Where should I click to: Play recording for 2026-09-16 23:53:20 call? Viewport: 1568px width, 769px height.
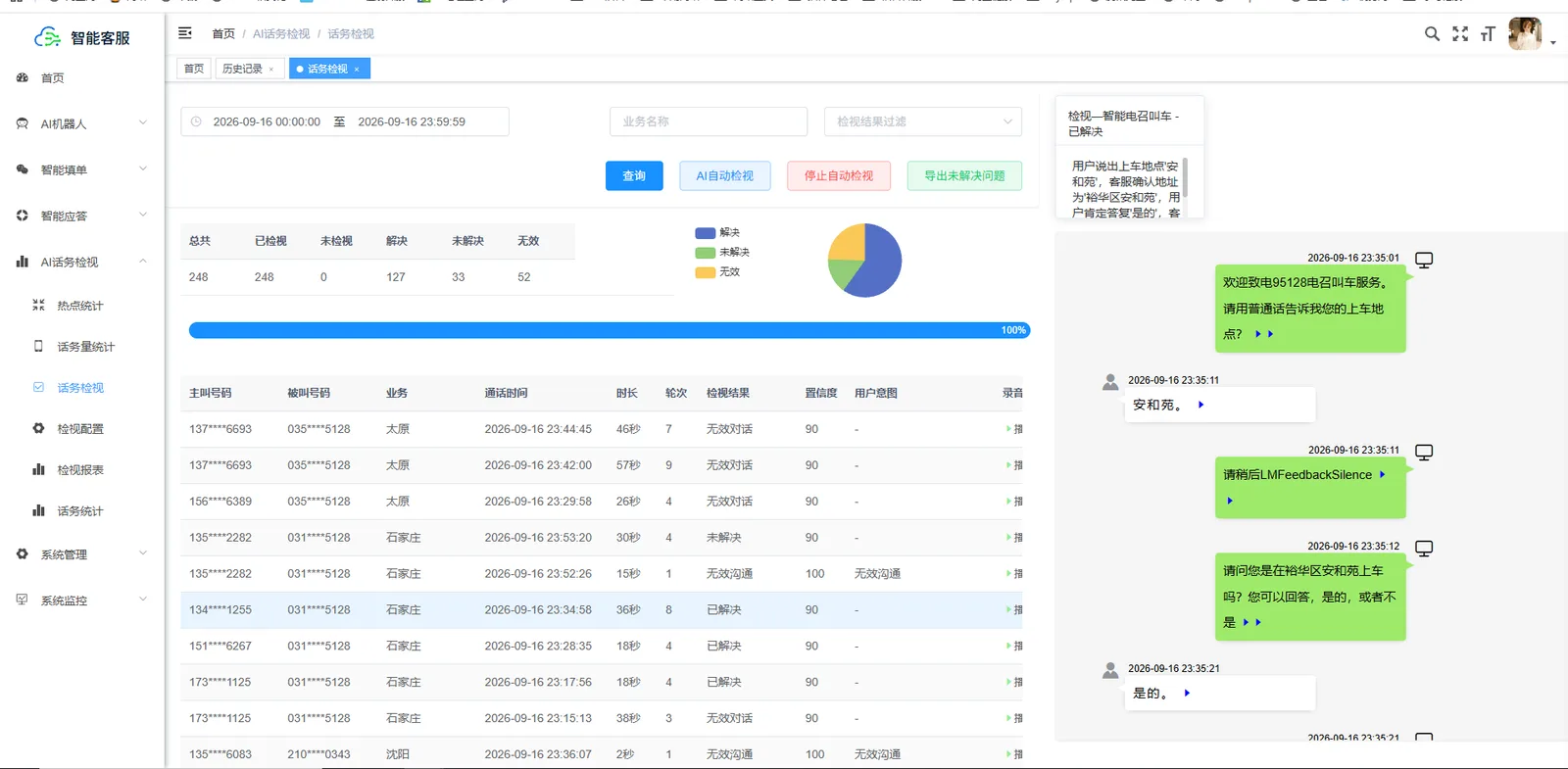(1014, 538)
